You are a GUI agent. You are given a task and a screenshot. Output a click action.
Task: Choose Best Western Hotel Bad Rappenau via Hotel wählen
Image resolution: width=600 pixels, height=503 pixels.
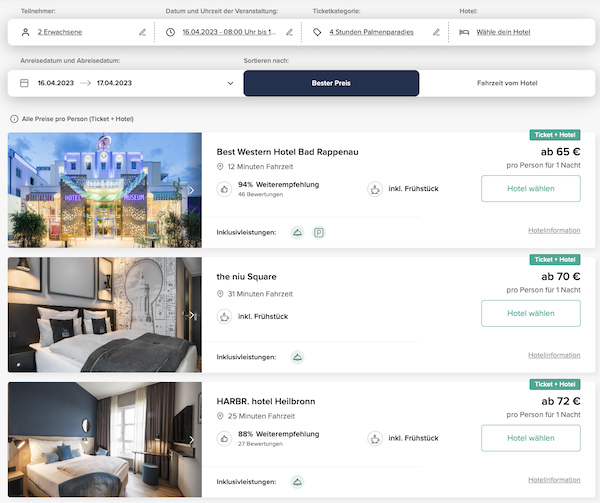pyautogui.click(x=531, y=189)
